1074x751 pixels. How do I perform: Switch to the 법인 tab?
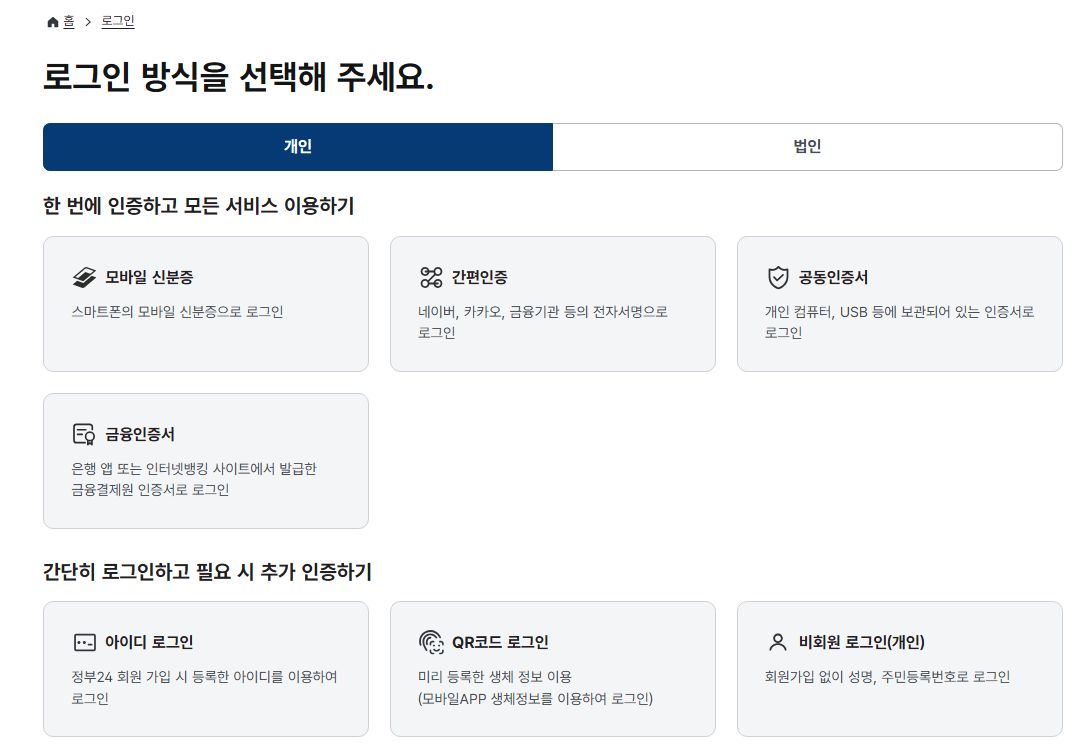(x=808, y=147)
